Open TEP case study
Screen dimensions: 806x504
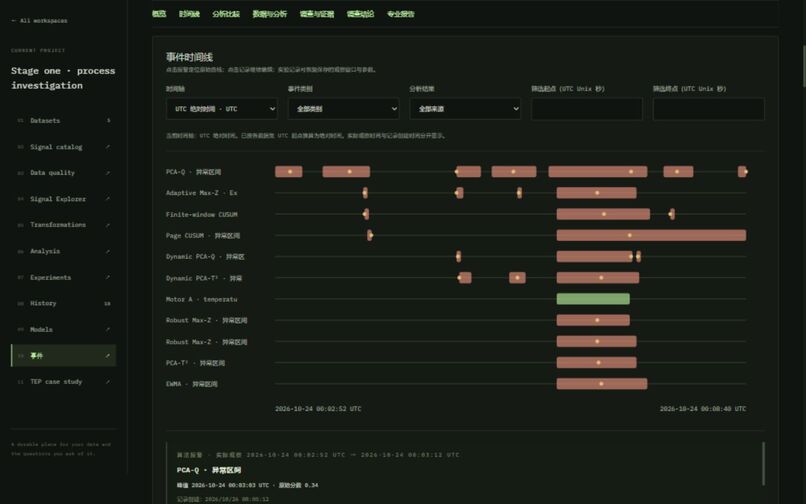tap(64, 382)
